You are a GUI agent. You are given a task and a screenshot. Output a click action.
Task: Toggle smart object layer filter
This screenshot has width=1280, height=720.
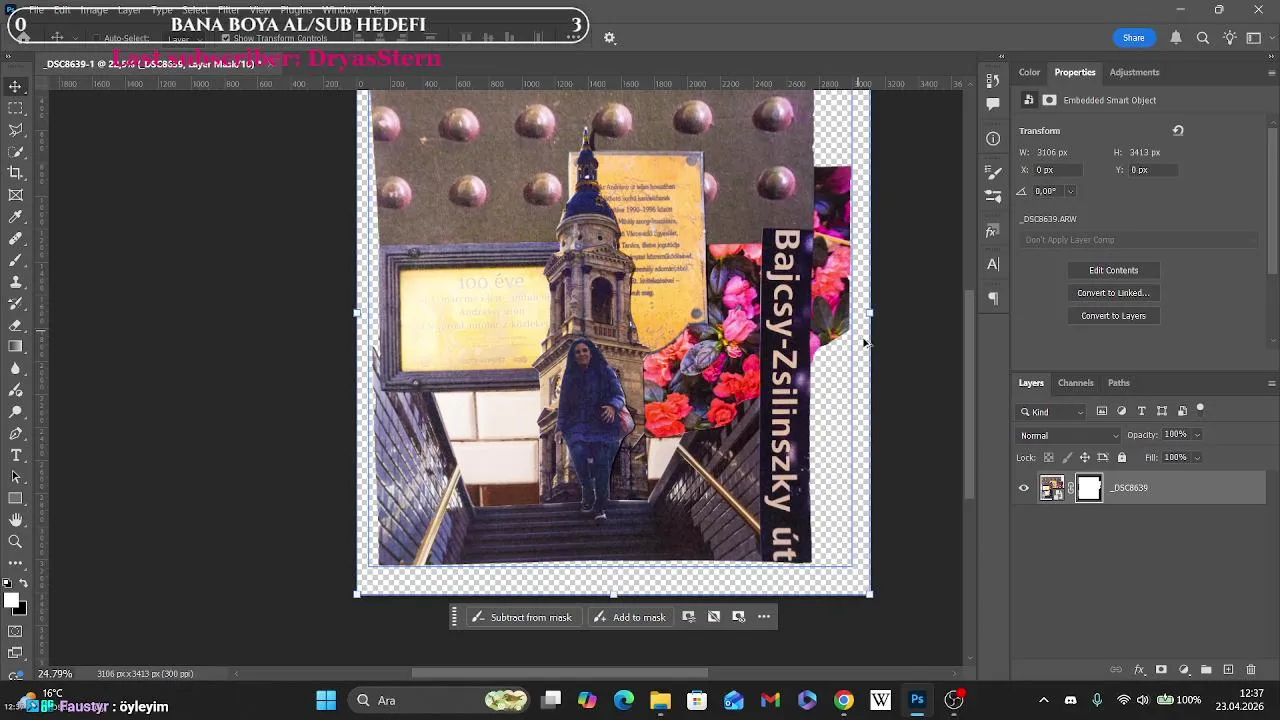pos(1182,411)
